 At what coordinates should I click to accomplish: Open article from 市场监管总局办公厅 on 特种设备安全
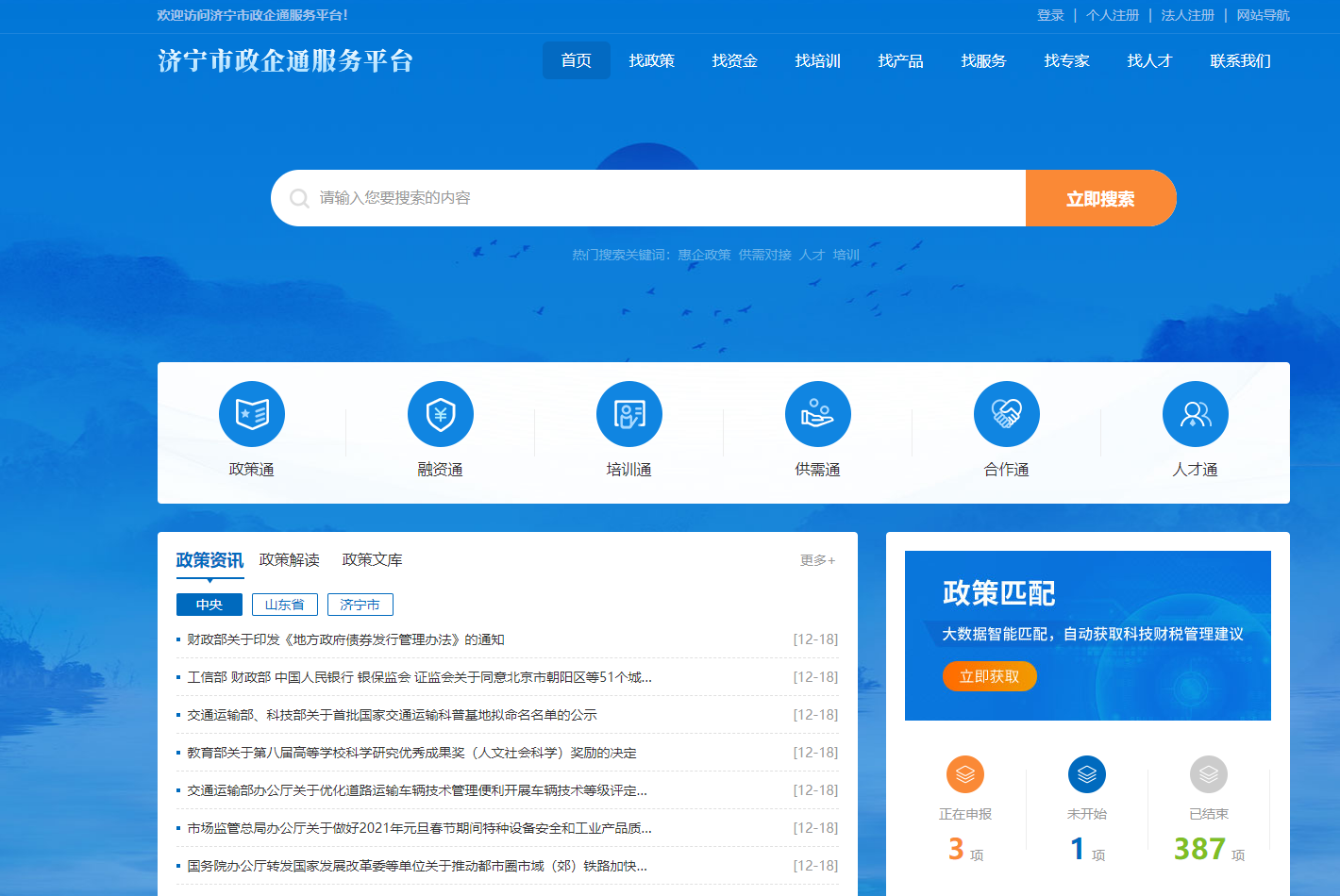coord(420,828)
